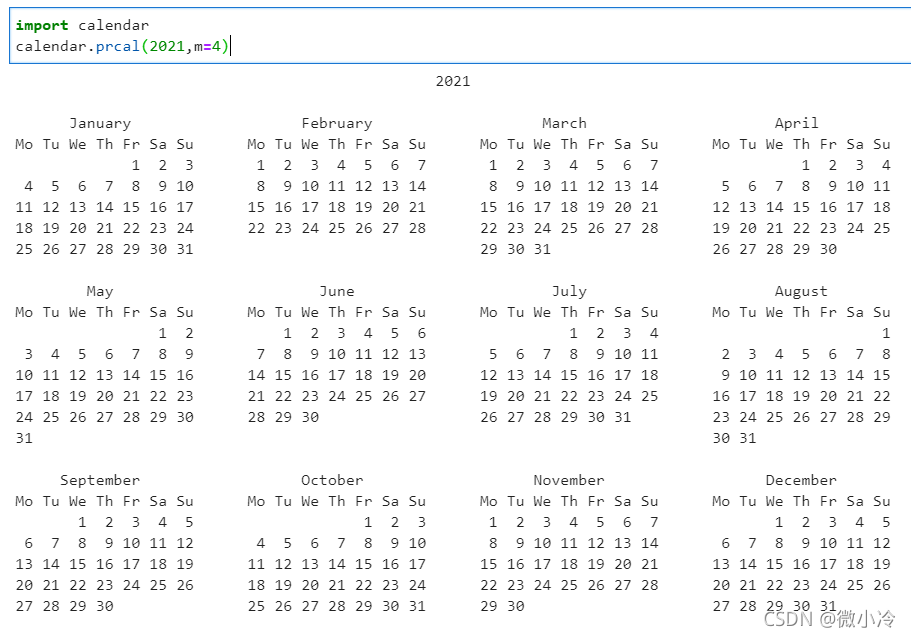The height and width of the screenshot is (637, 911).
Task: Click day 4 in the July calendar
Action: (654, 334)
